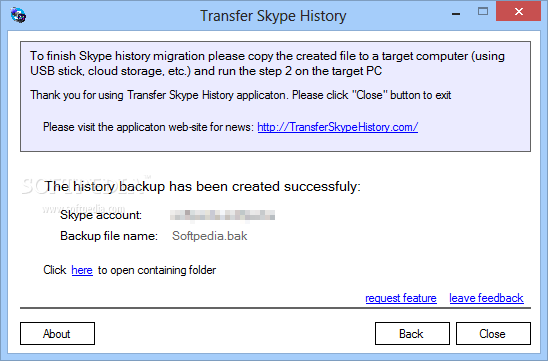Click the history backup created successfully heading
548x361 pixels.
click(x=203, y=187)
